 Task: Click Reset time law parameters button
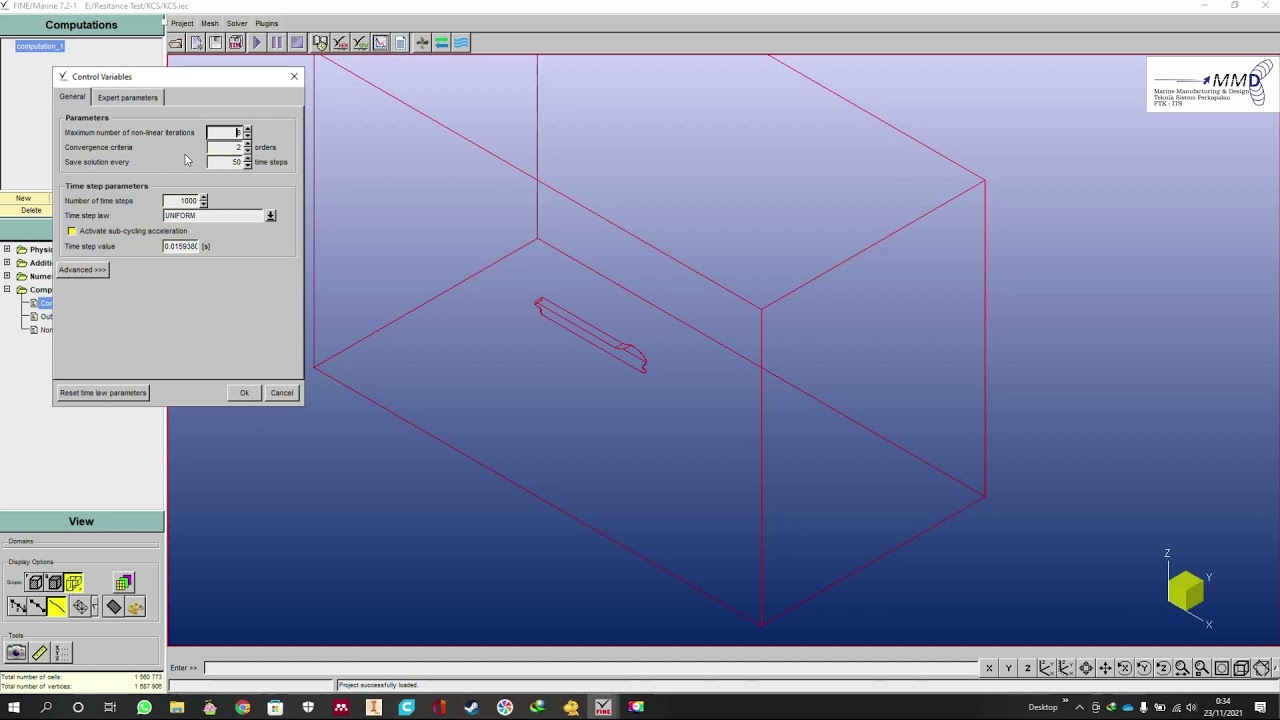click(103, 393)
